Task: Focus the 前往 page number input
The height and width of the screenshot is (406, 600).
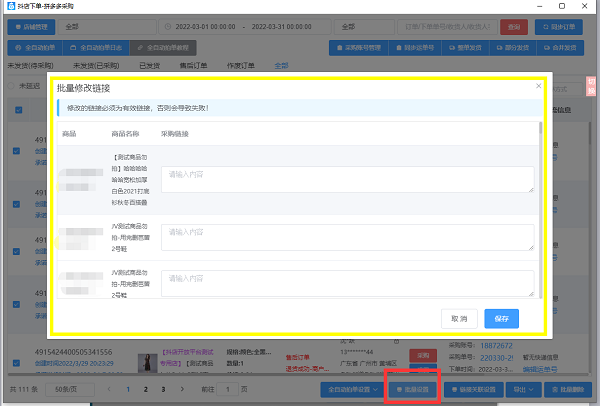Action: coord(228,390)
